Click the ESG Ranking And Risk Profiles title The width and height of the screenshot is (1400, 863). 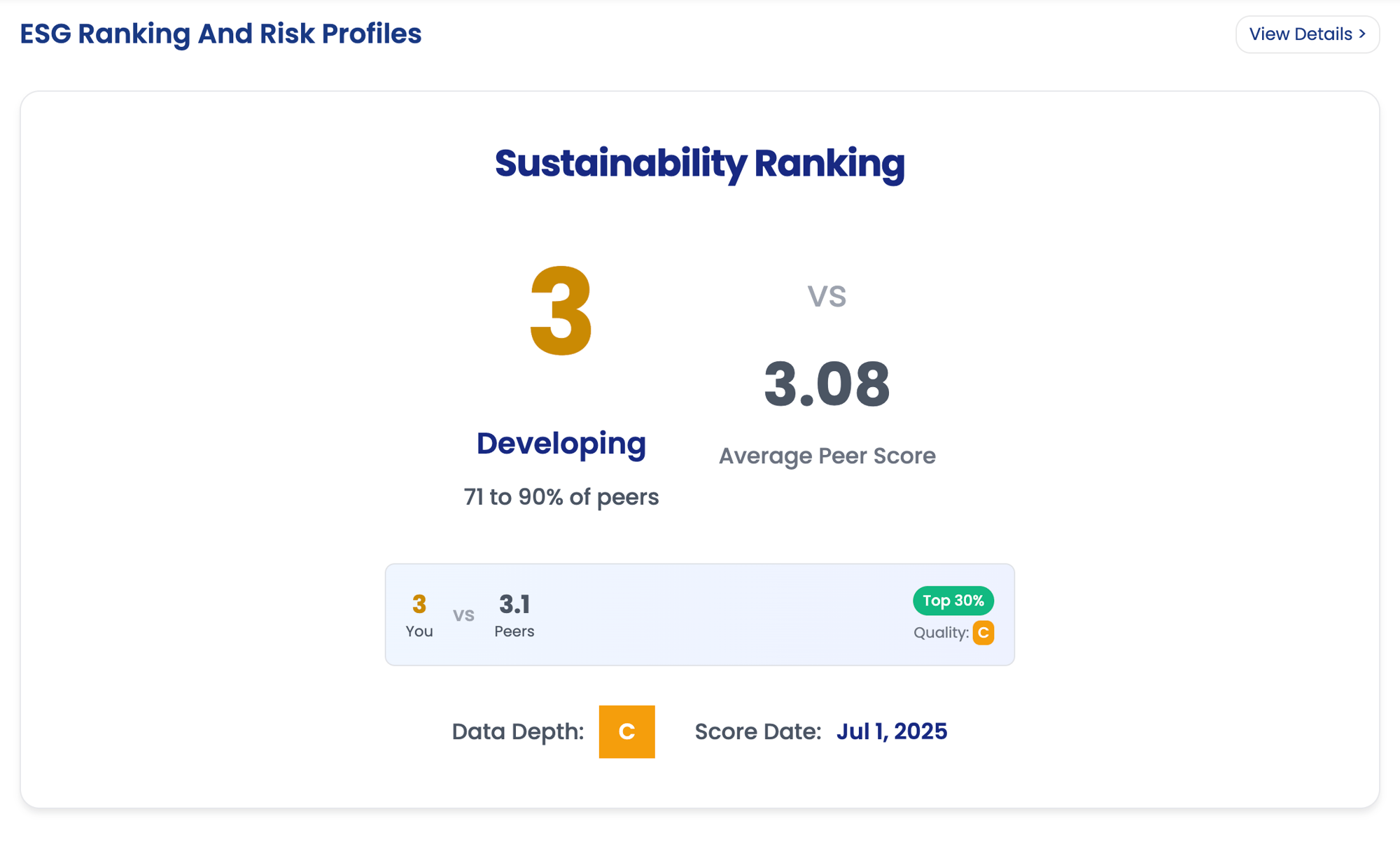tap(220, 34)
